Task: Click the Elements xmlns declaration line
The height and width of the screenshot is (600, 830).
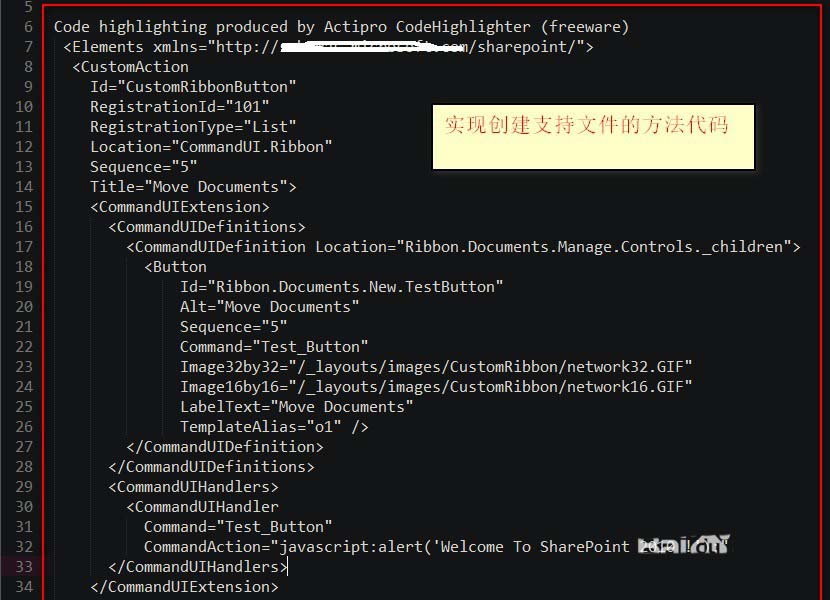Action: 328,46
